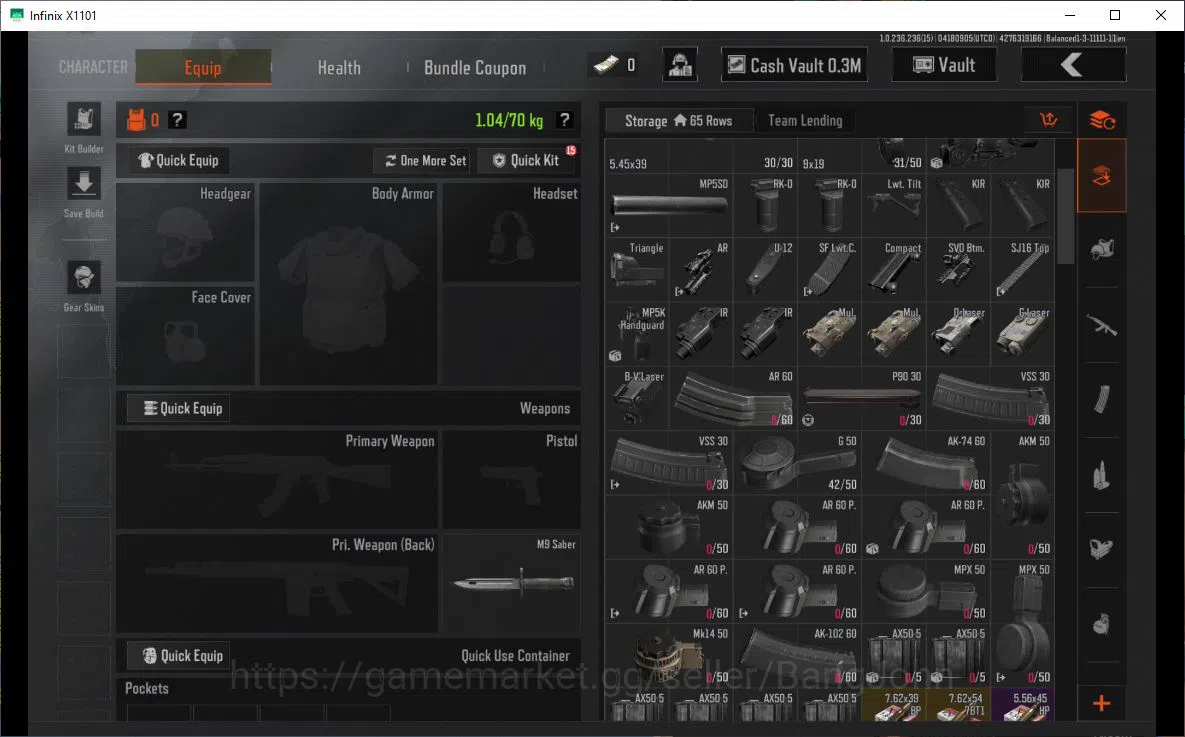Screen dimensions: 1185x737
Task: Click the Save Build icon
Action: (84, 184)
